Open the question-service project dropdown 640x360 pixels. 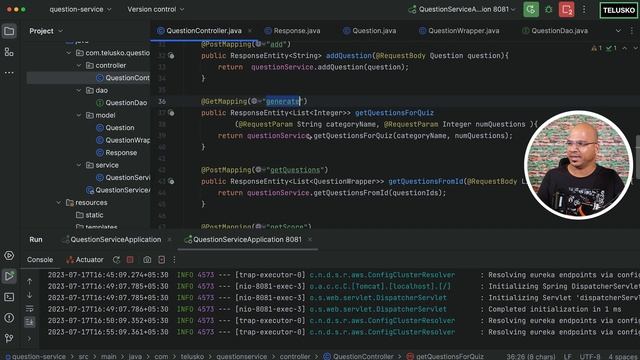(x=80, y=9)
